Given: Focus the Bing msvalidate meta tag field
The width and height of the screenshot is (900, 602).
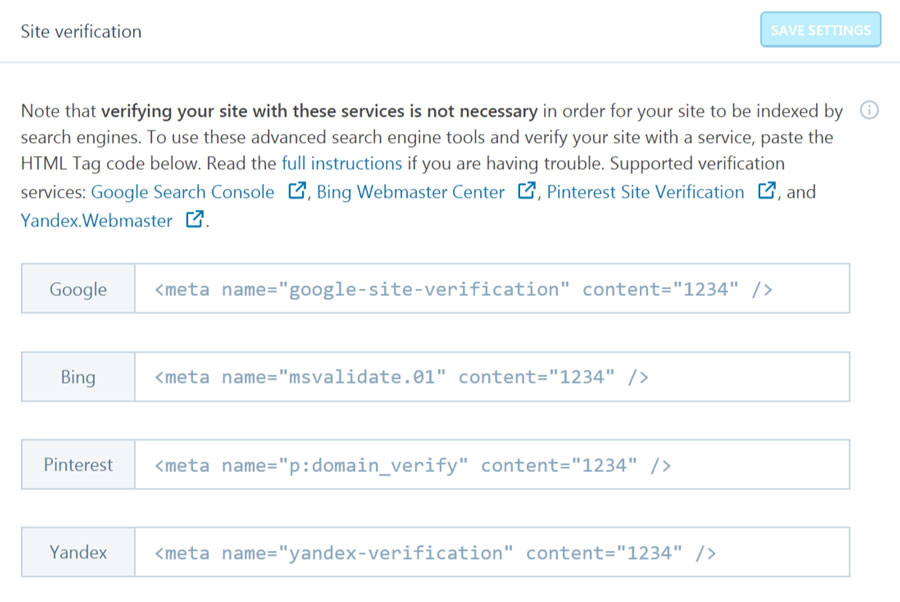Looking at the screenshot, I should click(x=492, y=377).
